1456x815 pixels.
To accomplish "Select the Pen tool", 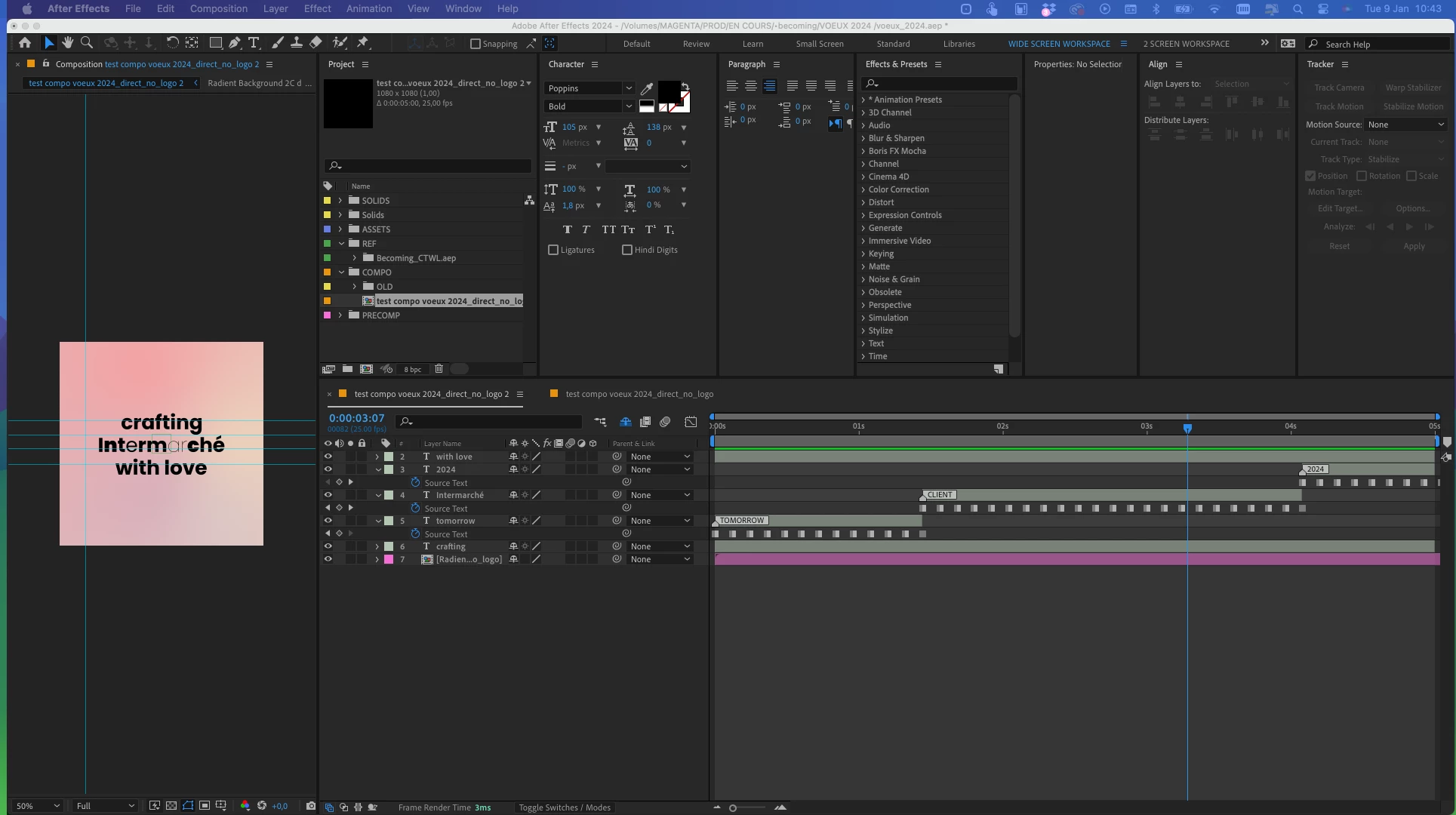I will [235, 43].
